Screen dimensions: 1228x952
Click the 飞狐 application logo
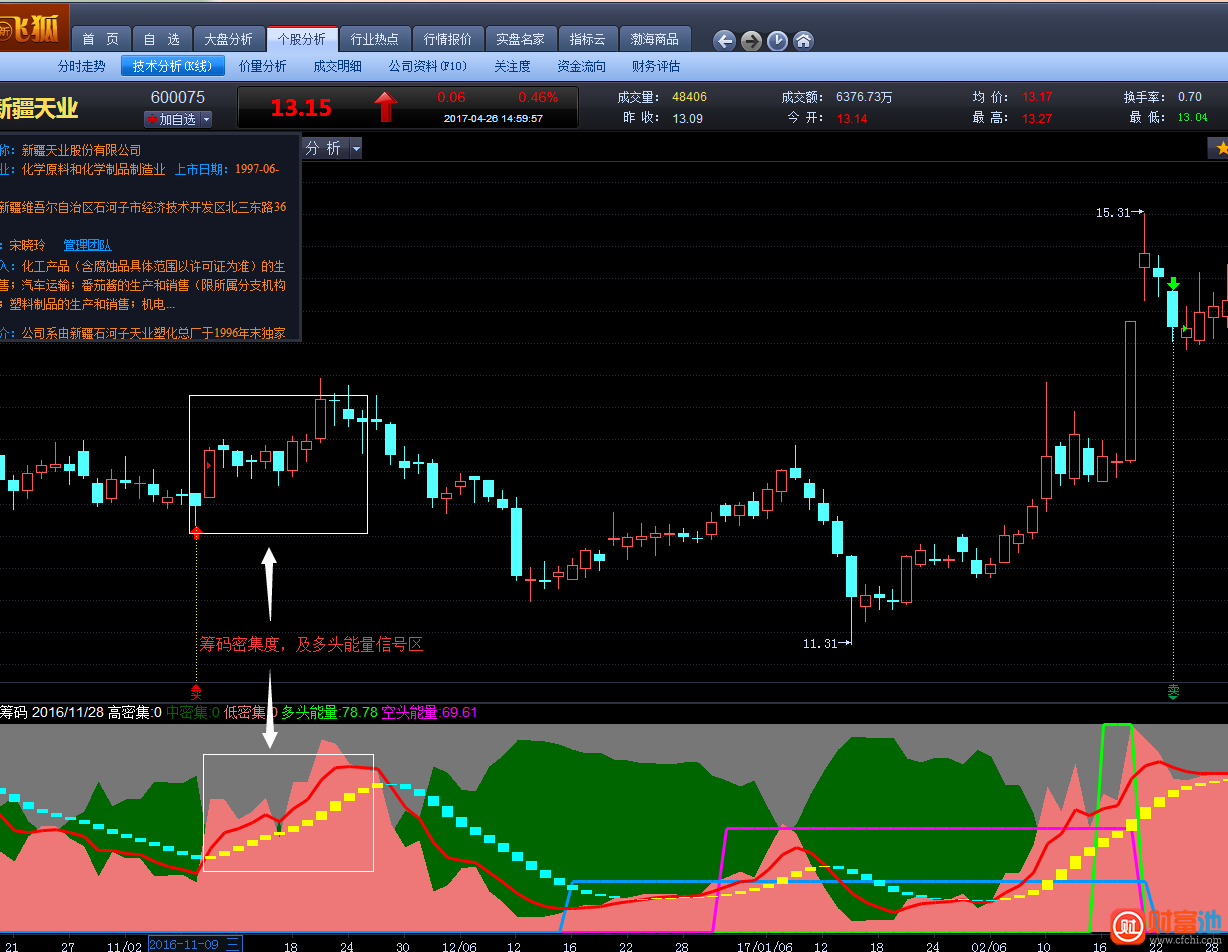tap(36, 28)
